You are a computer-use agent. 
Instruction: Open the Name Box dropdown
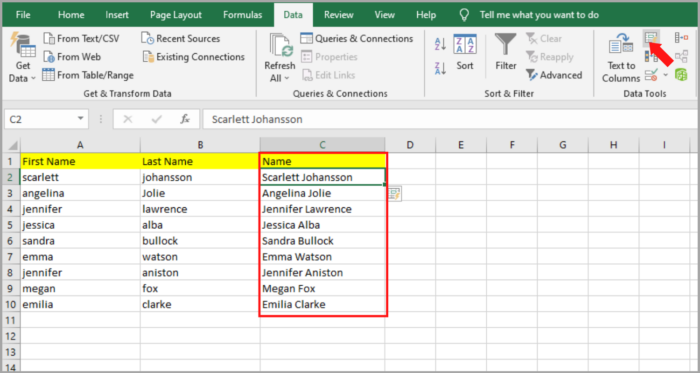click(x=81, y=119)
